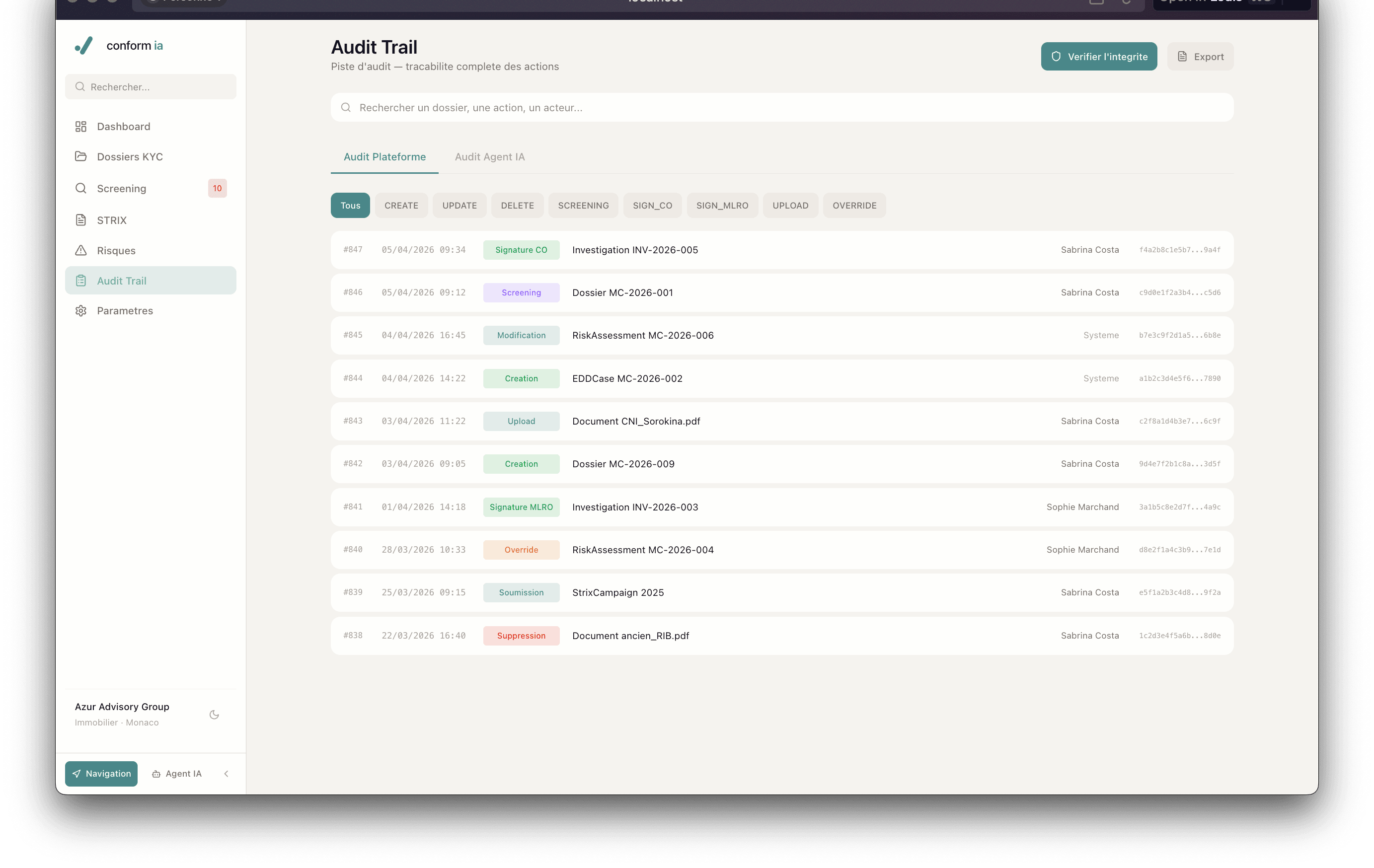
Task: Enable the CREATE audit filter
Action: tap(401, 205)
